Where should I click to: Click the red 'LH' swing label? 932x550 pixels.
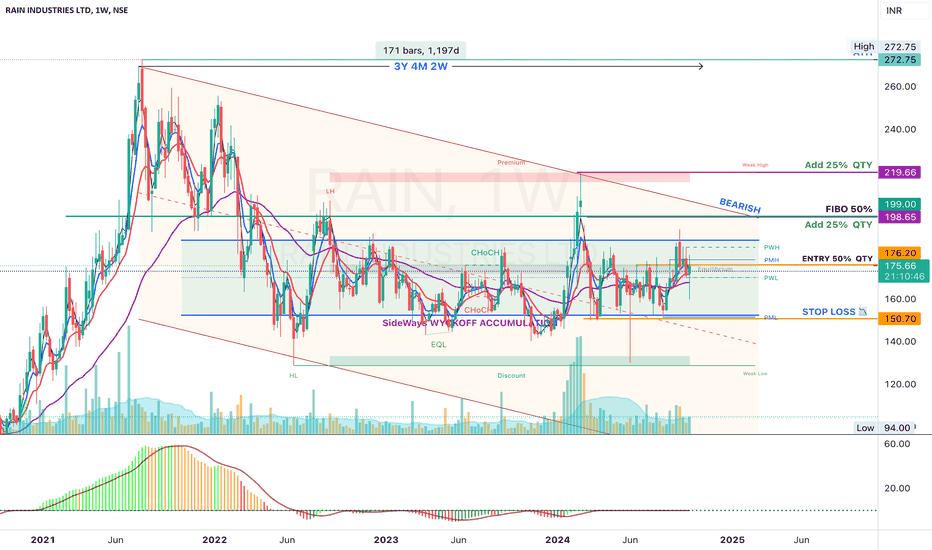(330, 191)
